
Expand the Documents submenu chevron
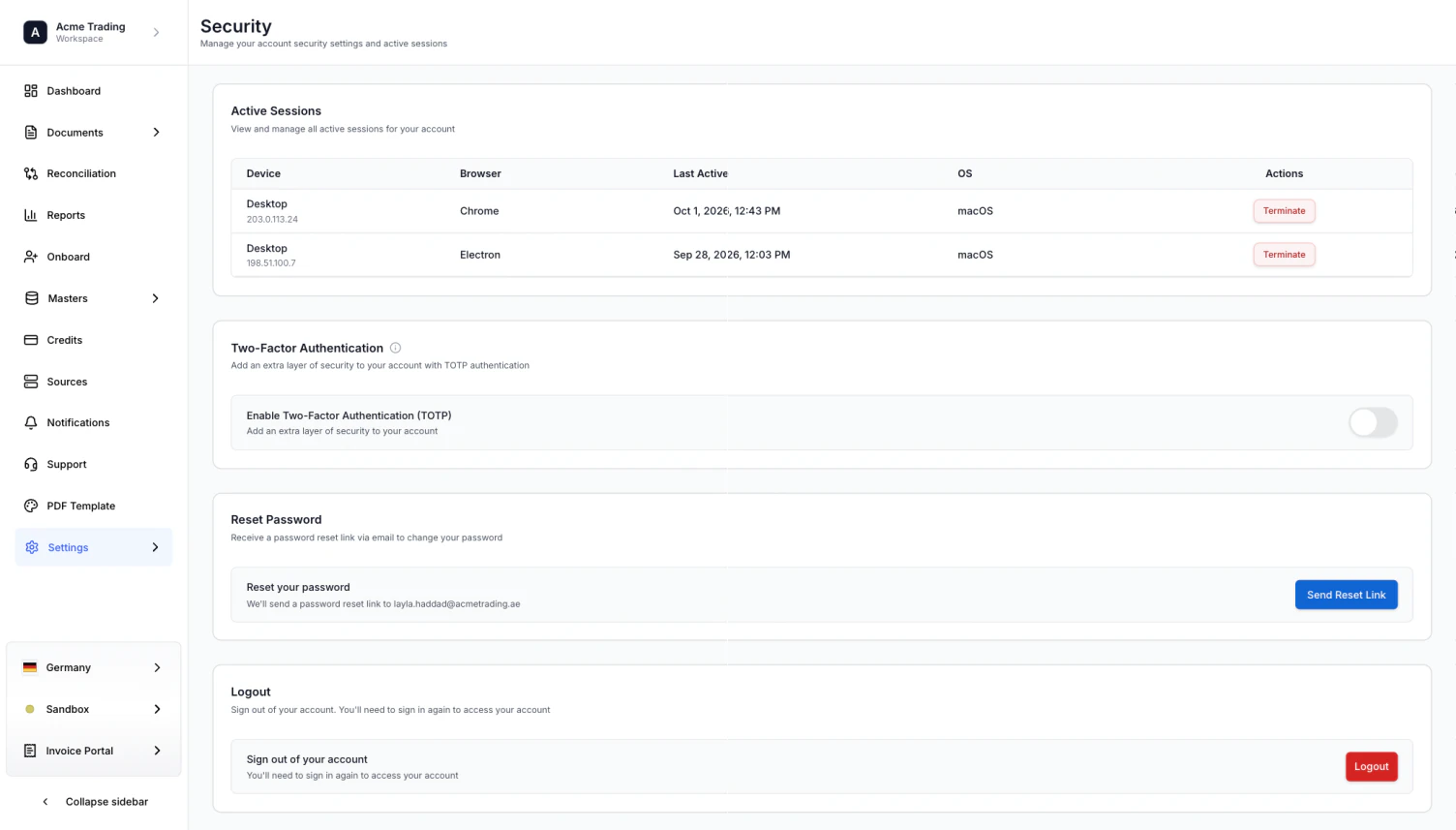(156, 133)
